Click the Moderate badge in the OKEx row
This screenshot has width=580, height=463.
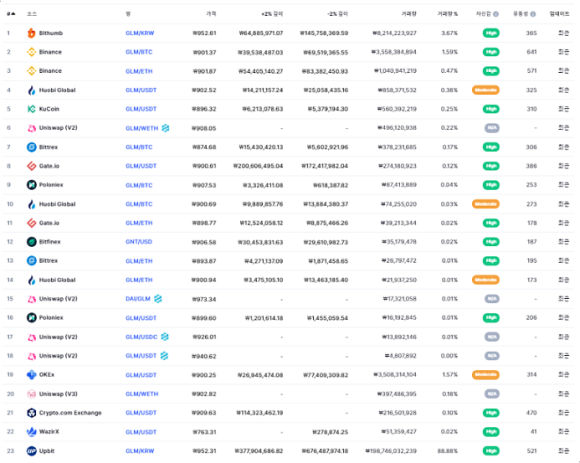tap(485, 375)
